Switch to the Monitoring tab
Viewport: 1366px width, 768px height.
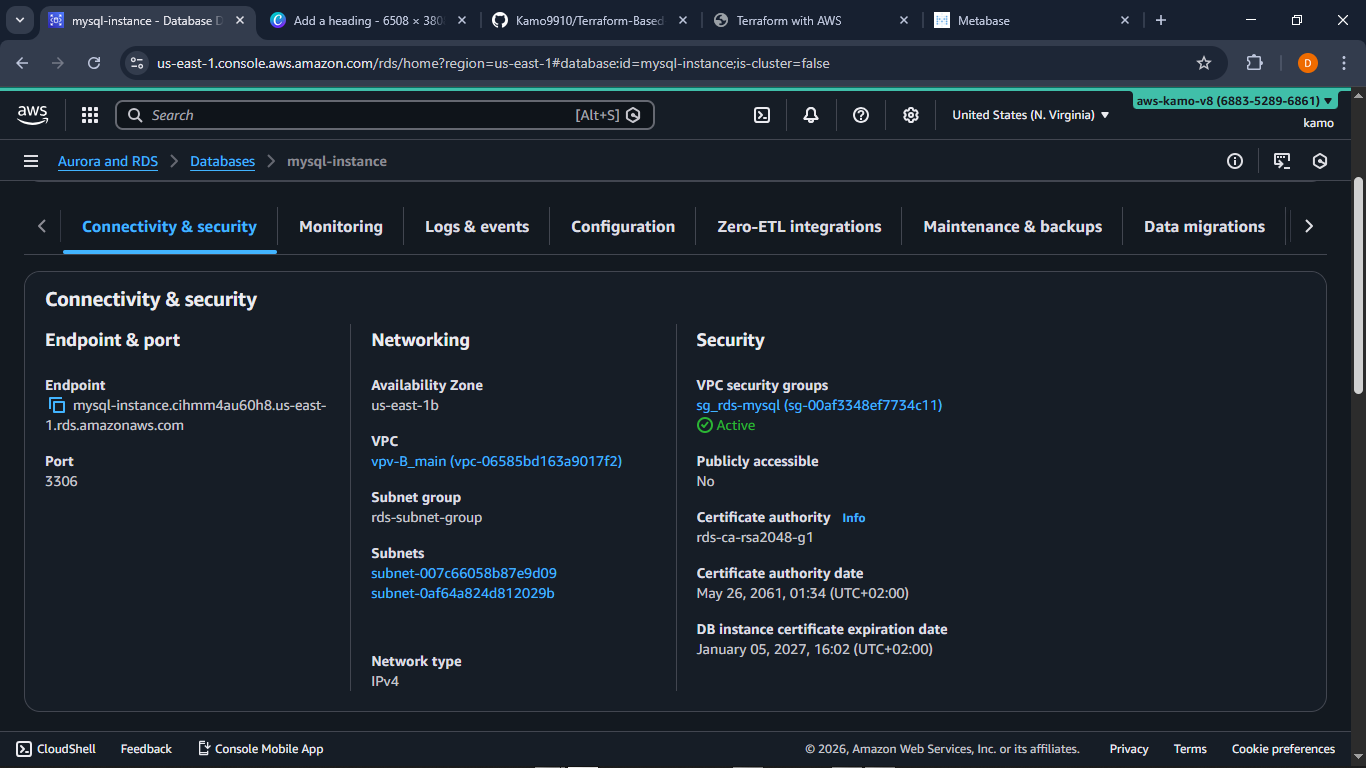(340, 226)
